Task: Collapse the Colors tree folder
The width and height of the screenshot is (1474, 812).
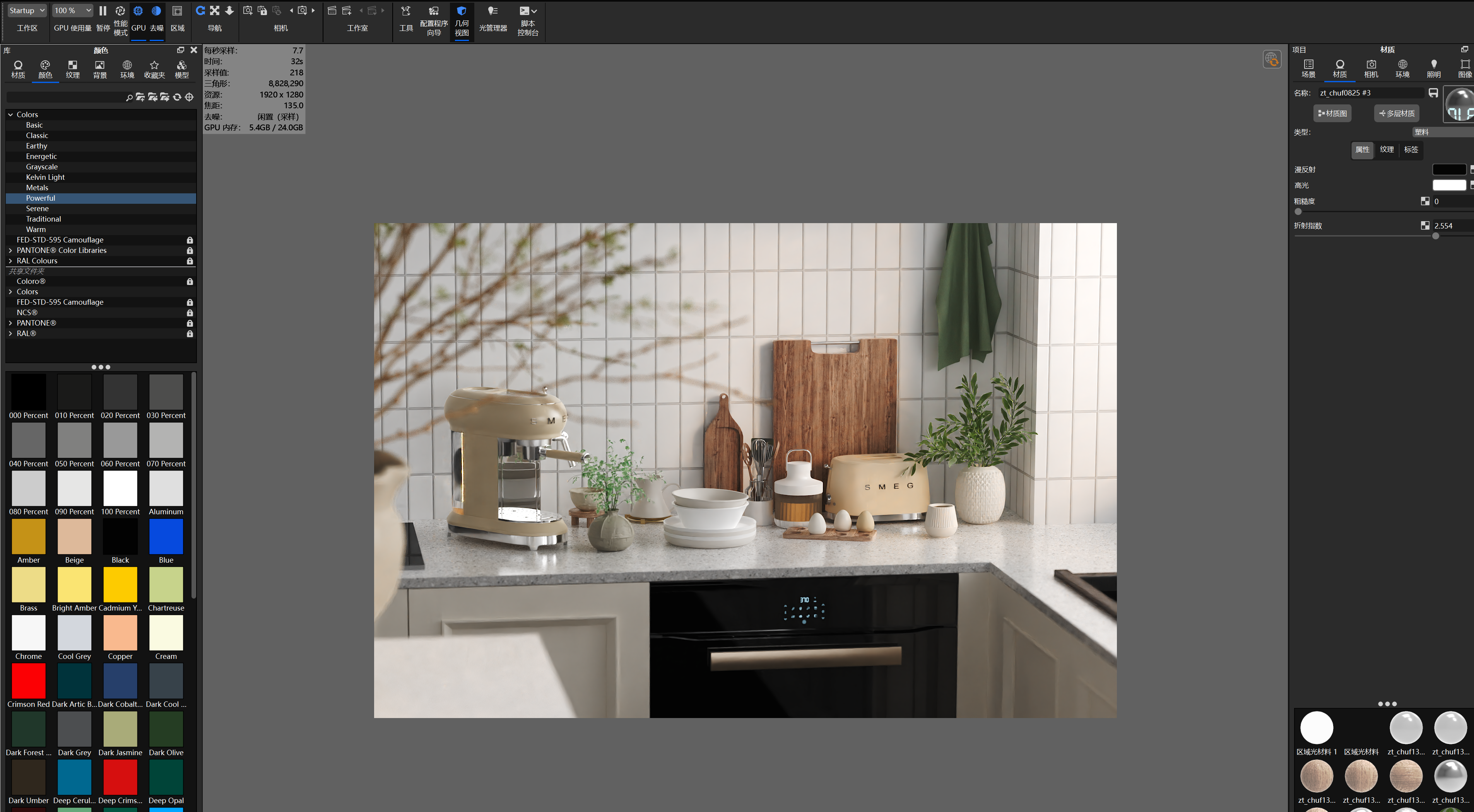Action: (x=10, y=115)
